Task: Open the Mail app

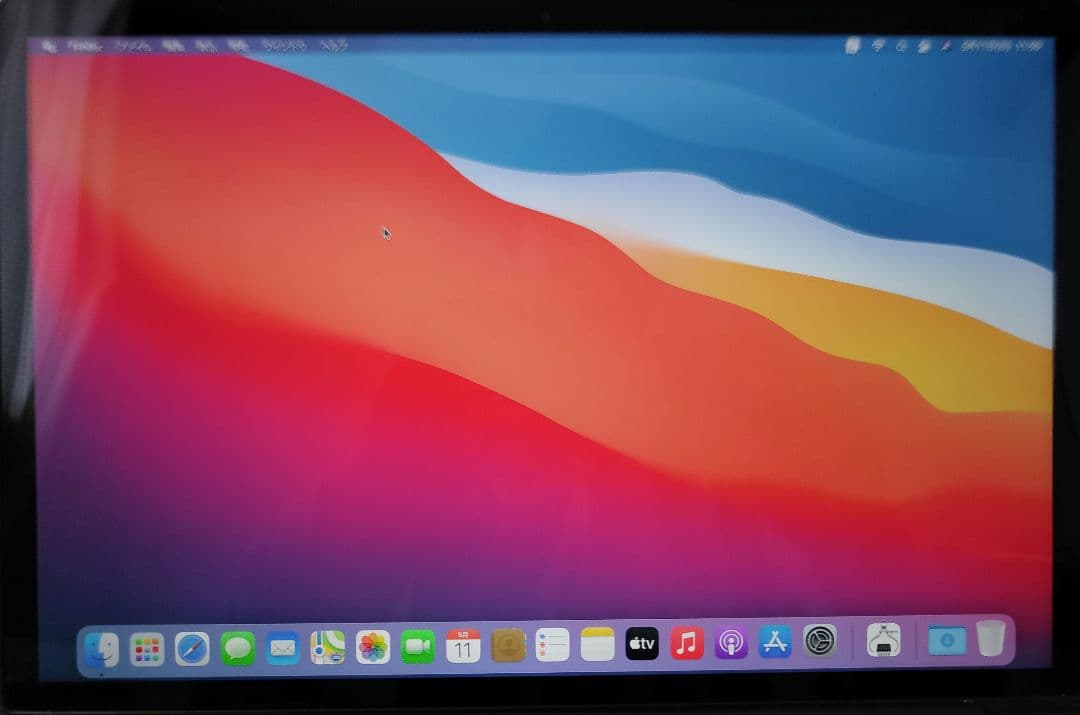Action: pos(281,646)
